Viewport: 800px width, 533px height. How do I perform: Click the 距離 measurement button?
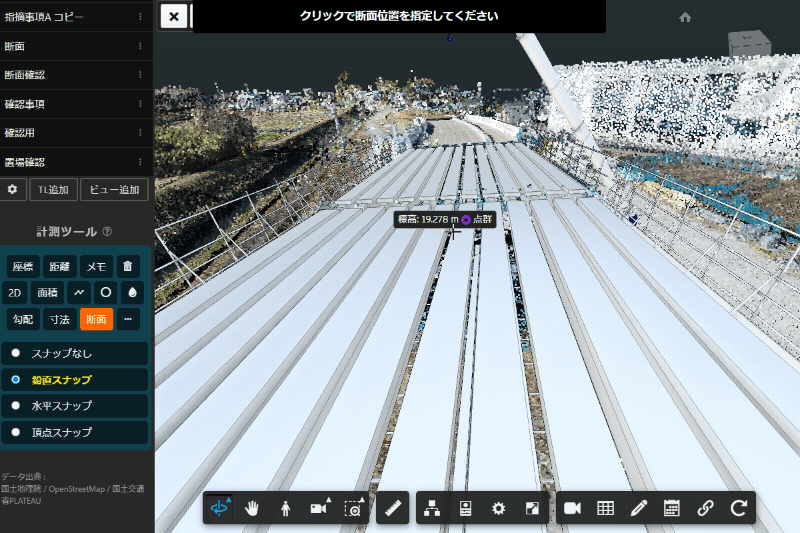point(59,266)
